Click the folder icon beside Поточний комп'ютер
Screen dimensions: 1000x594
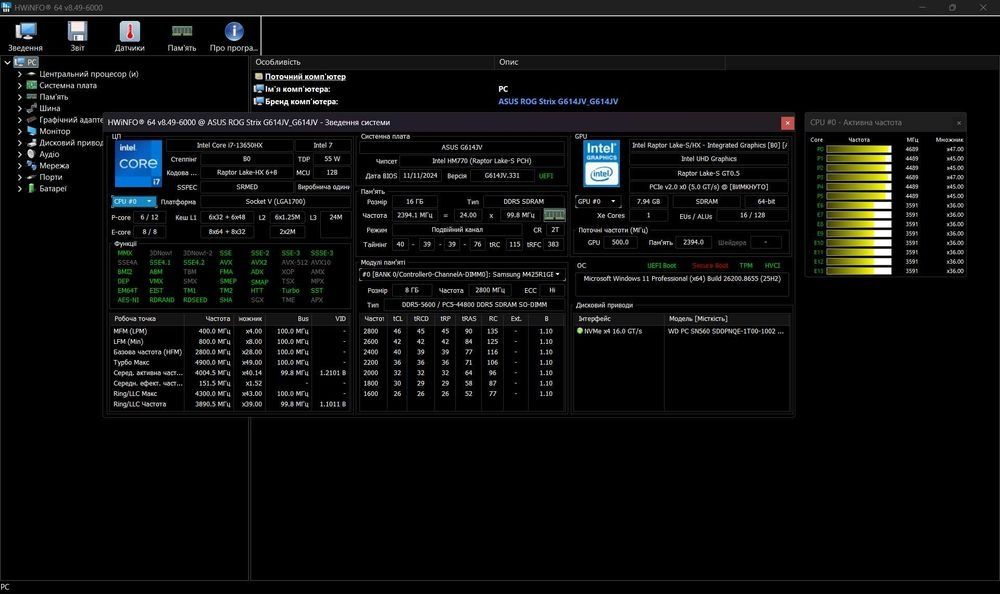[258, 77]
